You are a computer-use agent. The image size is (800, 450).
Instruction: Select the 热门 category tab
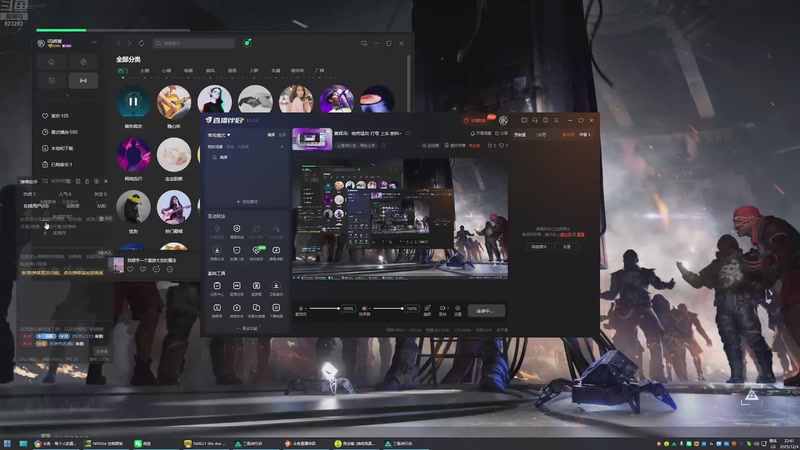coord(122,71)
